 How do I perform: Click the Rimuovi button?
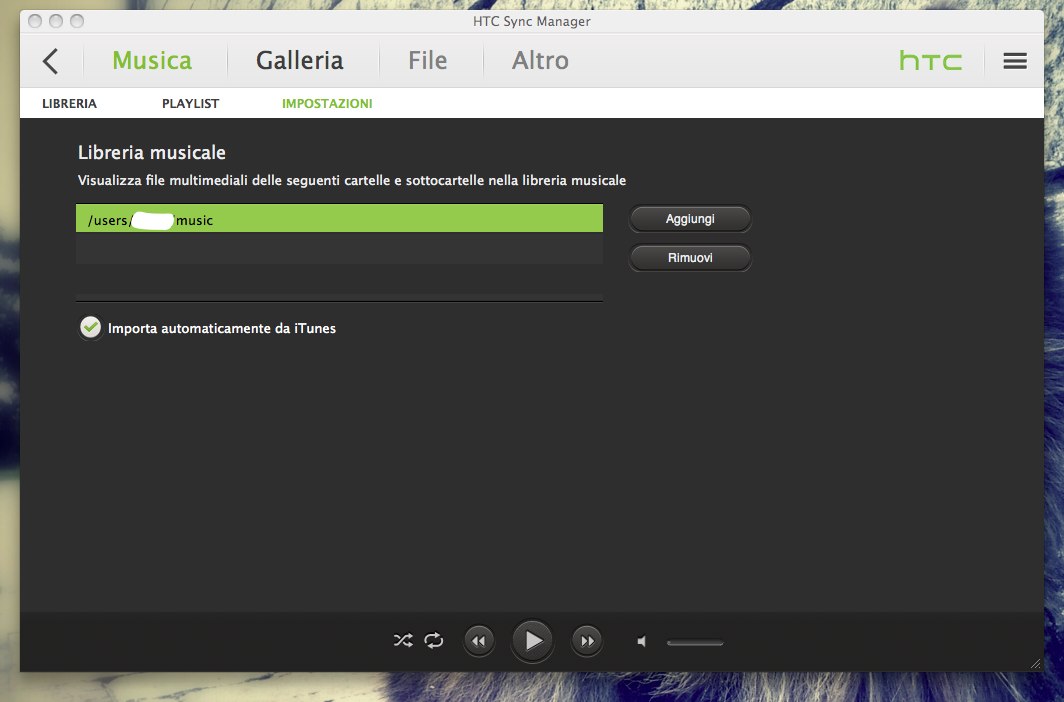point(690,258)
